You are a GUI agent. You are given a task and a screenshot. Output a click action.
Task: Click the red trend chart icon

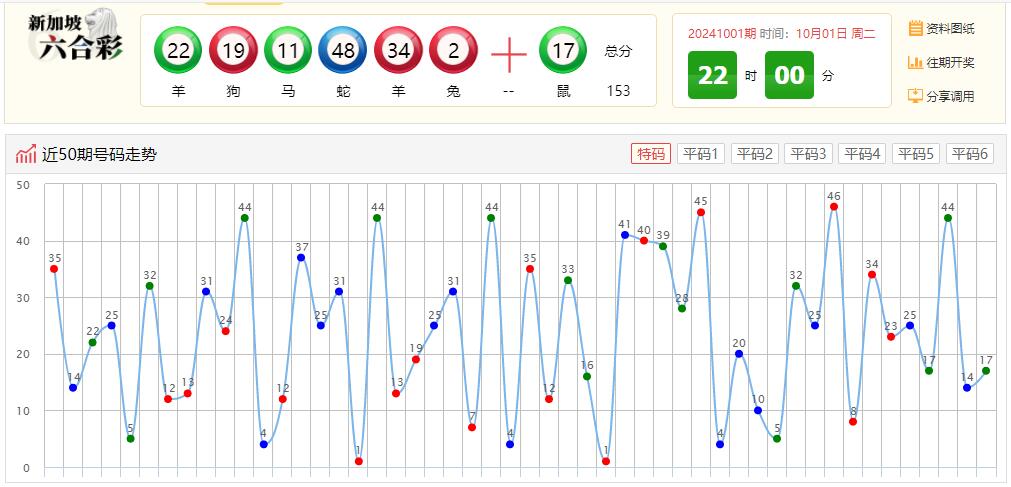click(26, 154)
